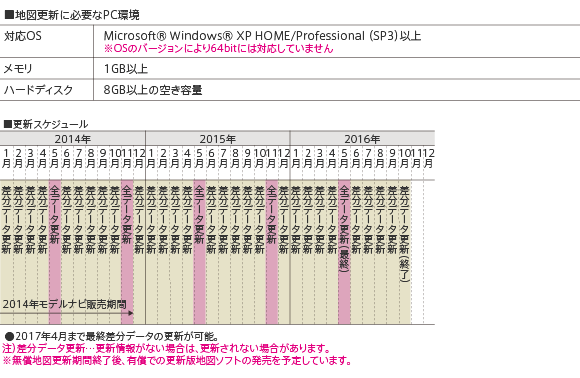This screenshot has width=580, height=378.
Task: Click the 更新スケジュール section heading
Action: coord(46,124)
